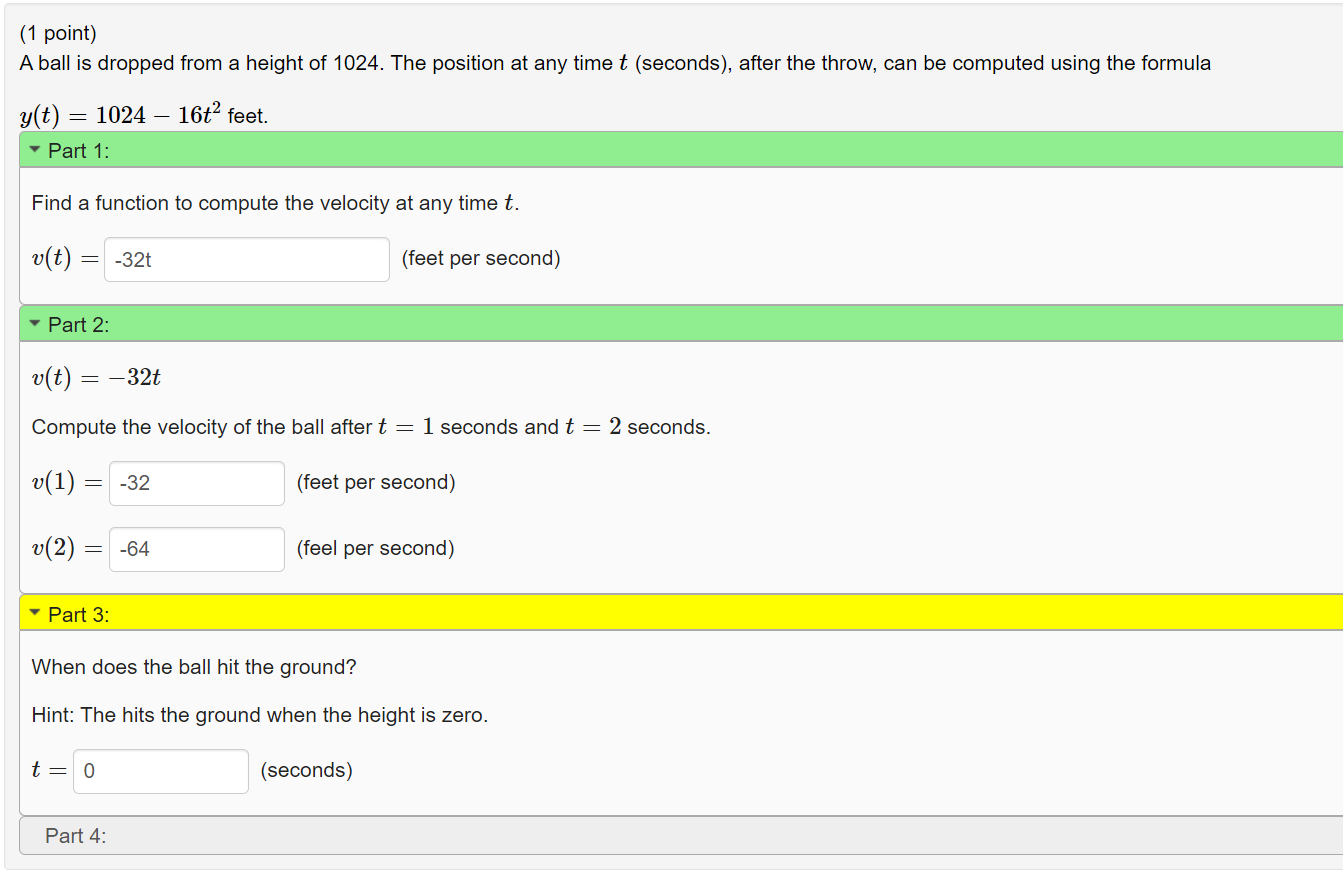Collapse the Part 2 section triangle
Screen dimensions: 1343x878
(x=33, y=323)
